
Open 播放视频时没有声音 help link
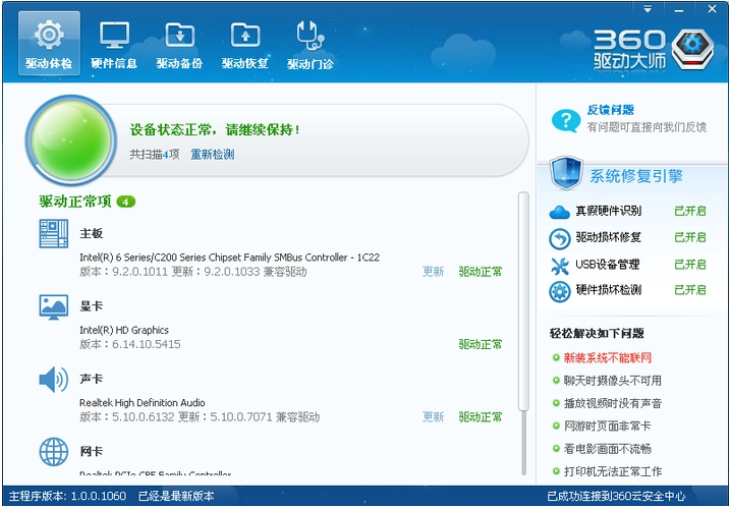(x=613, y=403)
